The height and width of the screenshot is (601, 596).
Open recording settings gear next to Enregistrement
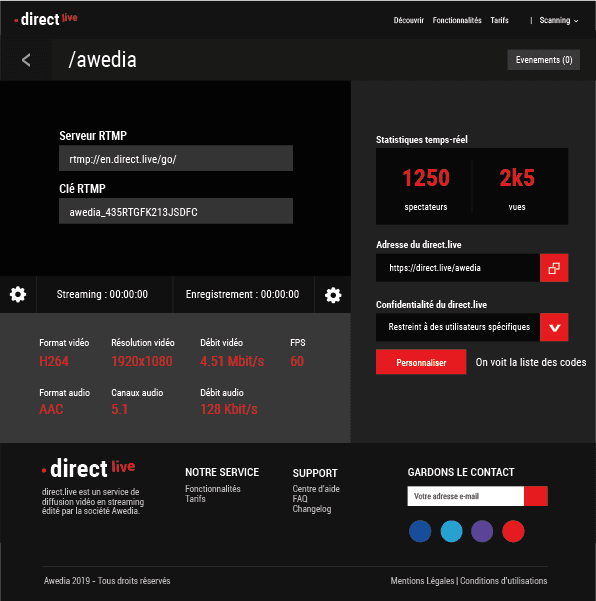pos(333,295)
